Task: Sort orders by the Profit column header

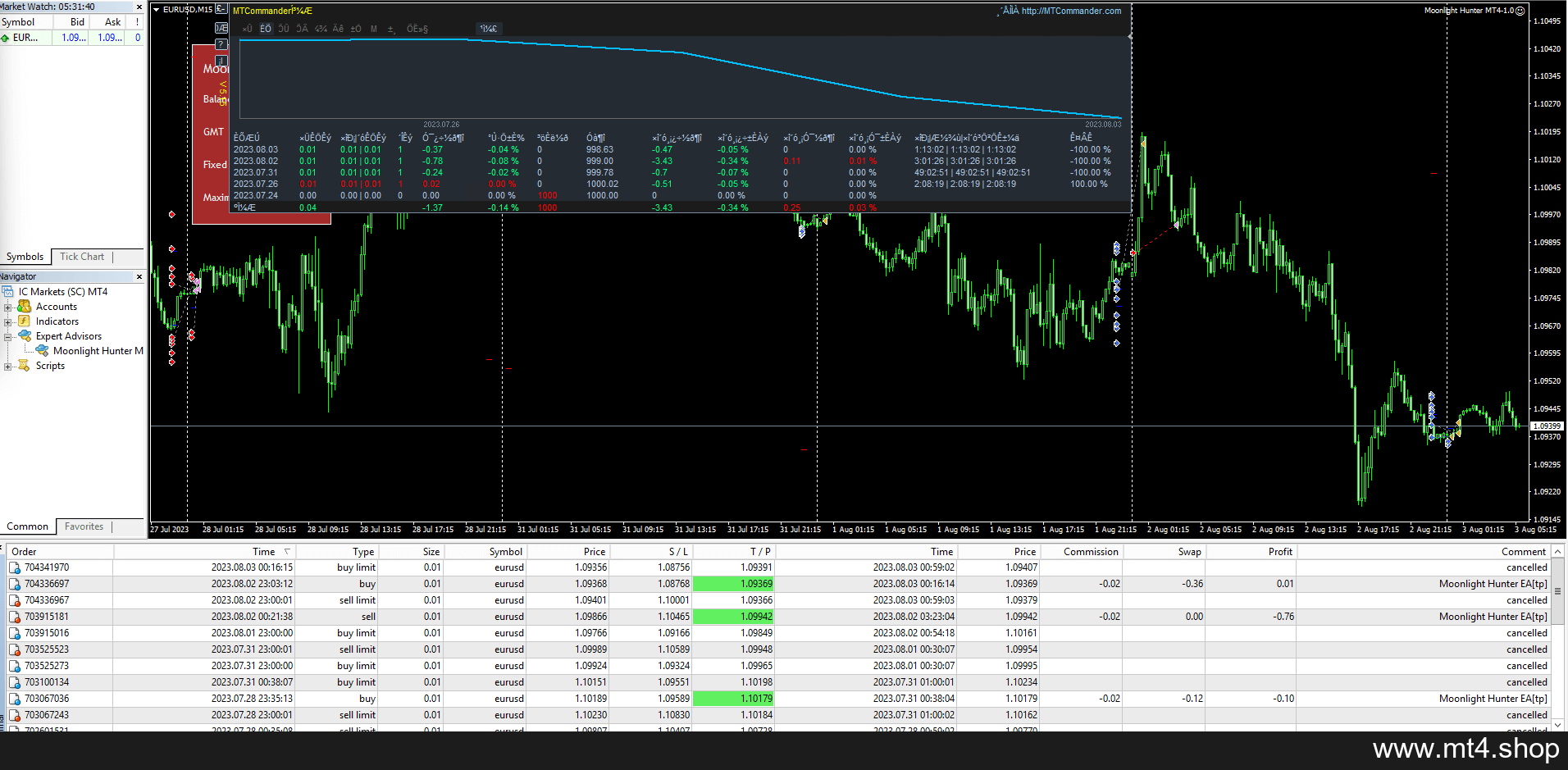Action: [x=1251, y=552]
